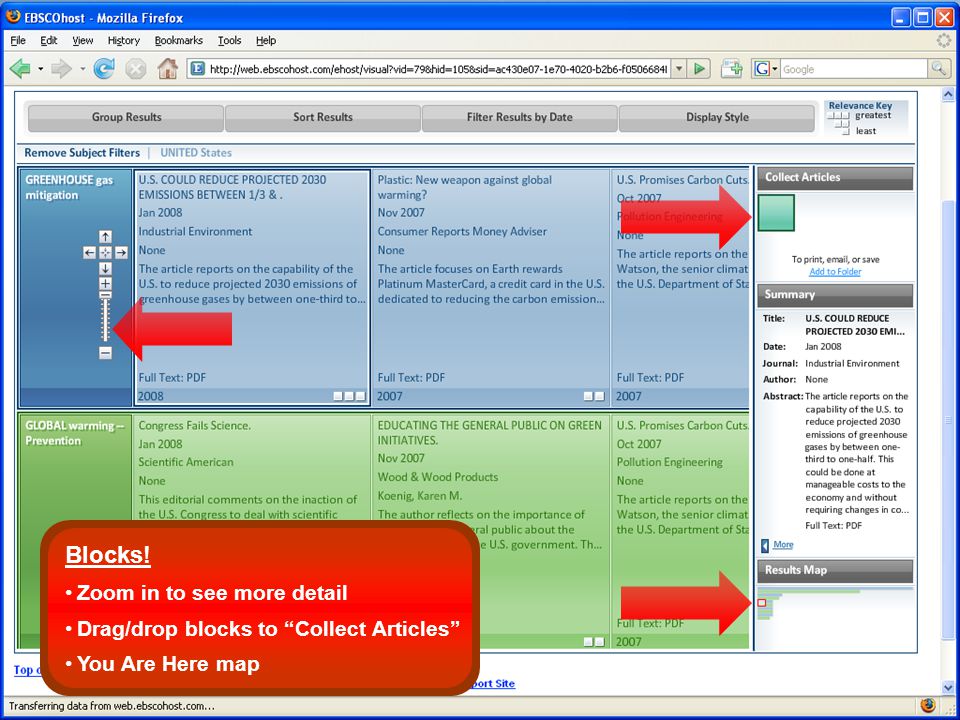Screen dimensions: 960x720
Task: Select U.S. Promises Carbon Cuts in green row
Action: [682, 426]
